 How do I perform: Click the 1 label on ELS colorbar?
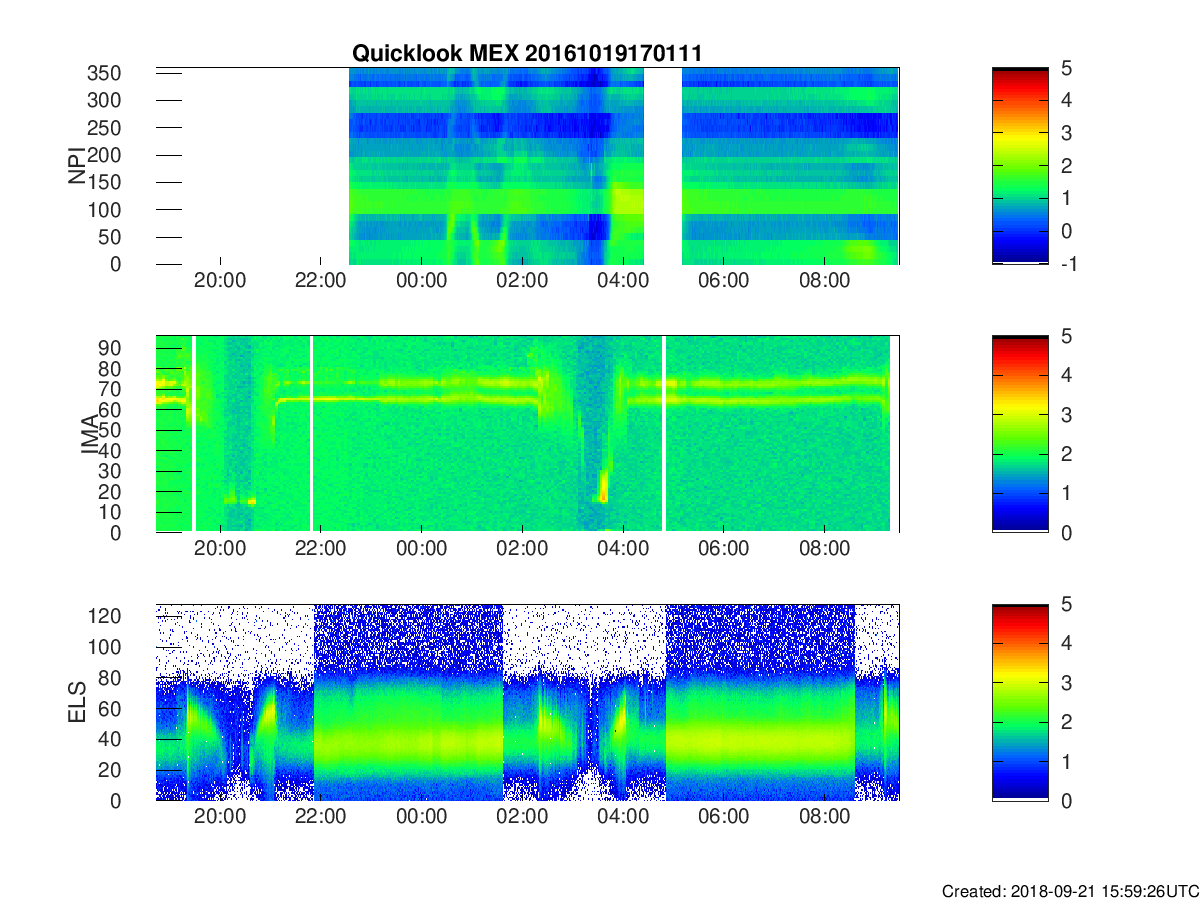coord(1067,761)
